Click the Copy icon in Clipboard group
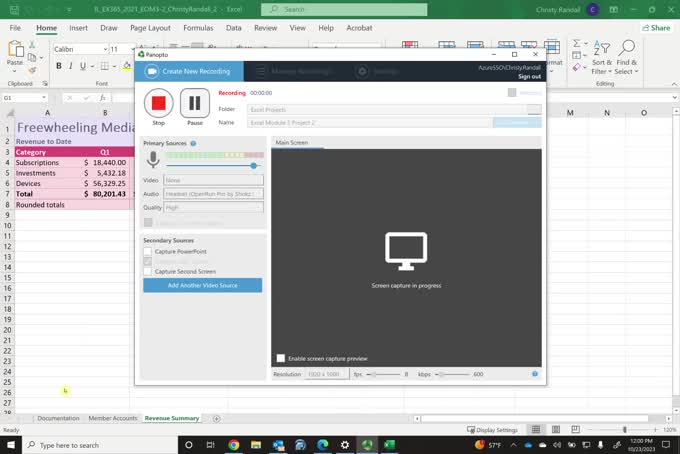This screenshot has width=680, height=454. pos(32,57)
